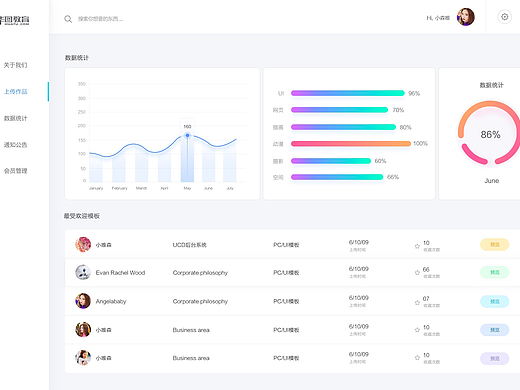
Task: Click the May data point on line chart
Action: (187, 135)
